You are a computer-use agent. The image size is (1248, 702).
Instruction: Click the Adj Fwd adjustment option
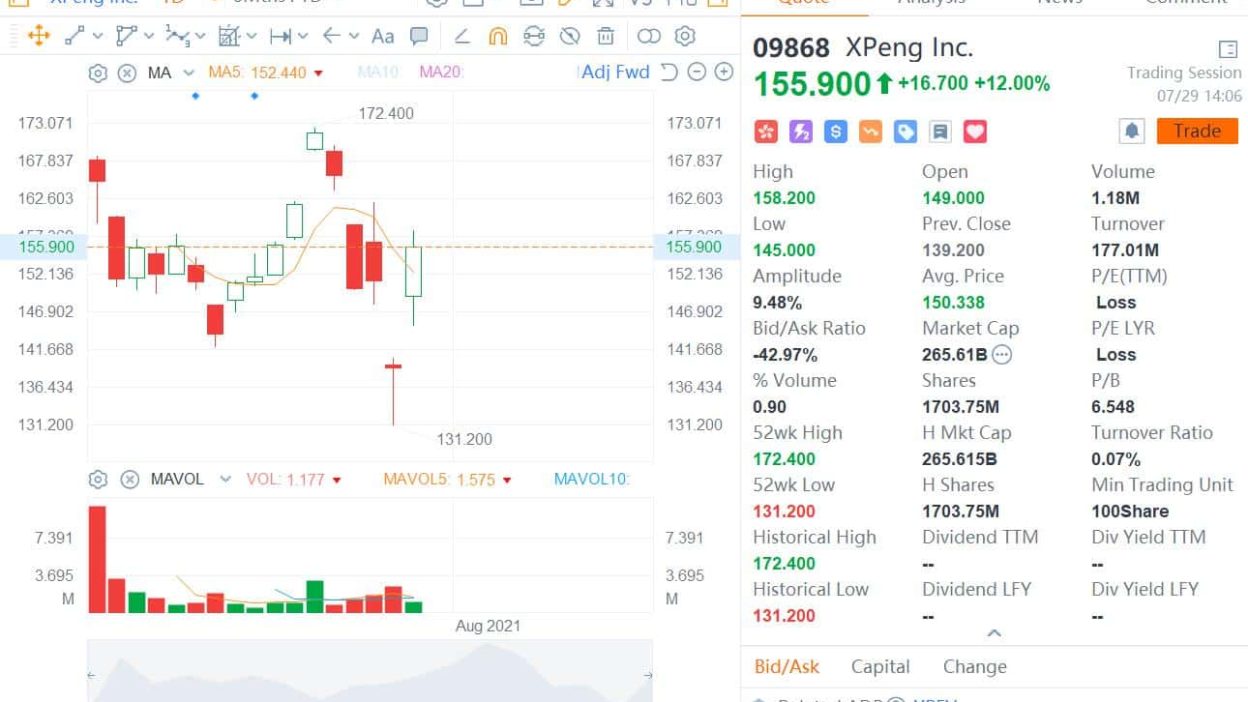[615, 72]
